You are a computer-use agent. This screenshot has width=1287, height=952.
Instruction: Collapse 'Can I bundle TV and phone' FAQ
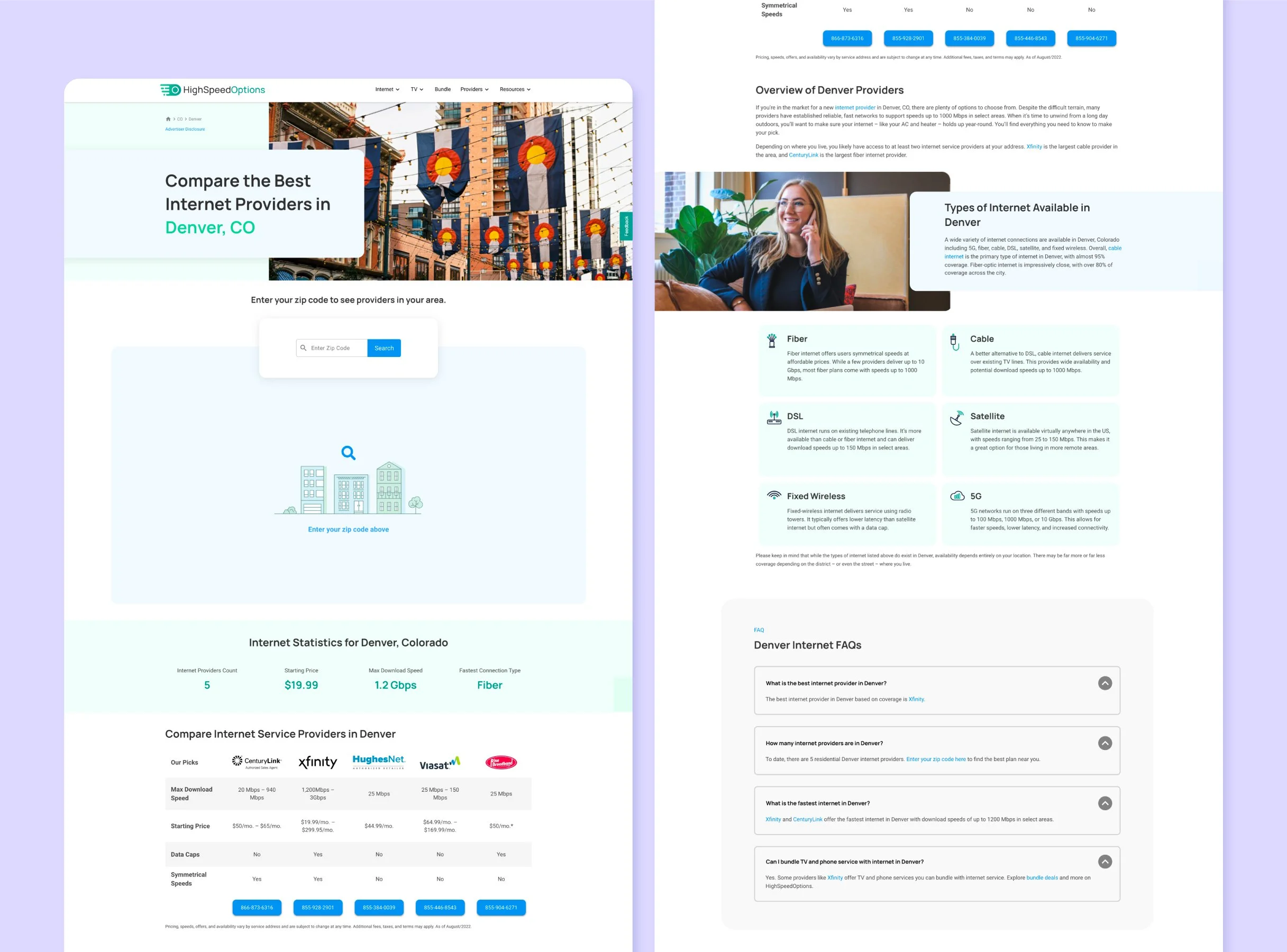pyautogui.click(x=1105, y=862)
